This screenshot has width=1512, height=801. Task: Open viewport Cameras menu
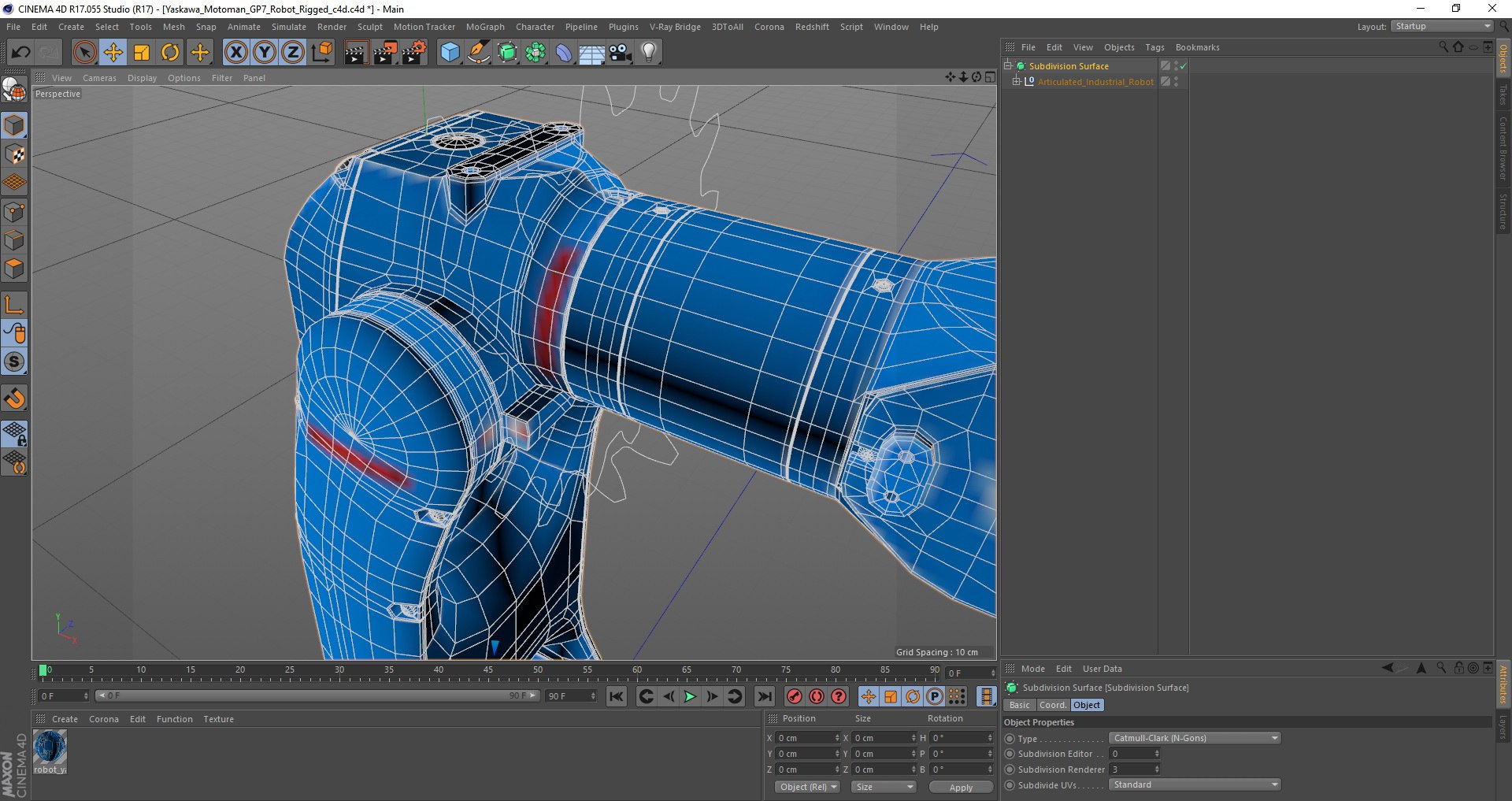point(99,78)
